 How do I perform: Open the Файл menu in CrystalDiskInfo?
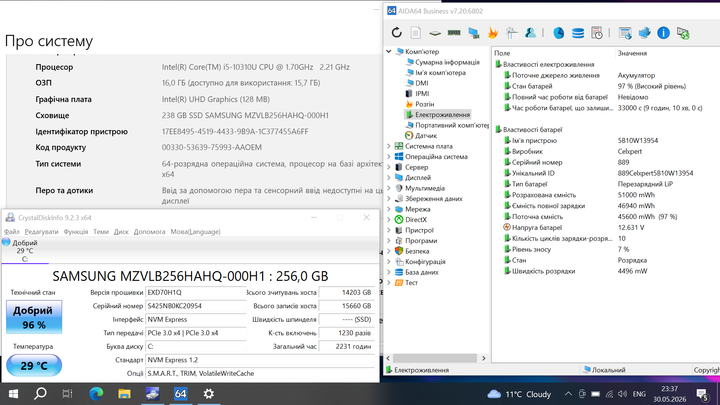[x=11, y=231]
